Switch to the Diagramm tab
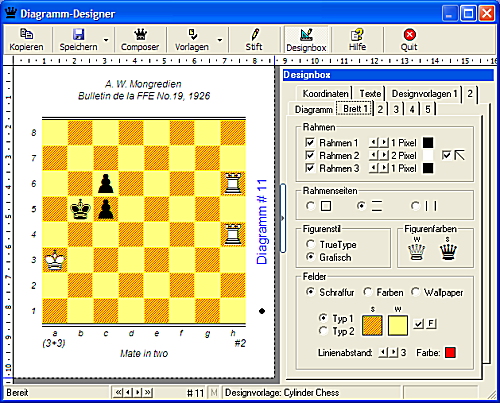The image size is (500, 403). pyautogui.click(x=314, y=109)
